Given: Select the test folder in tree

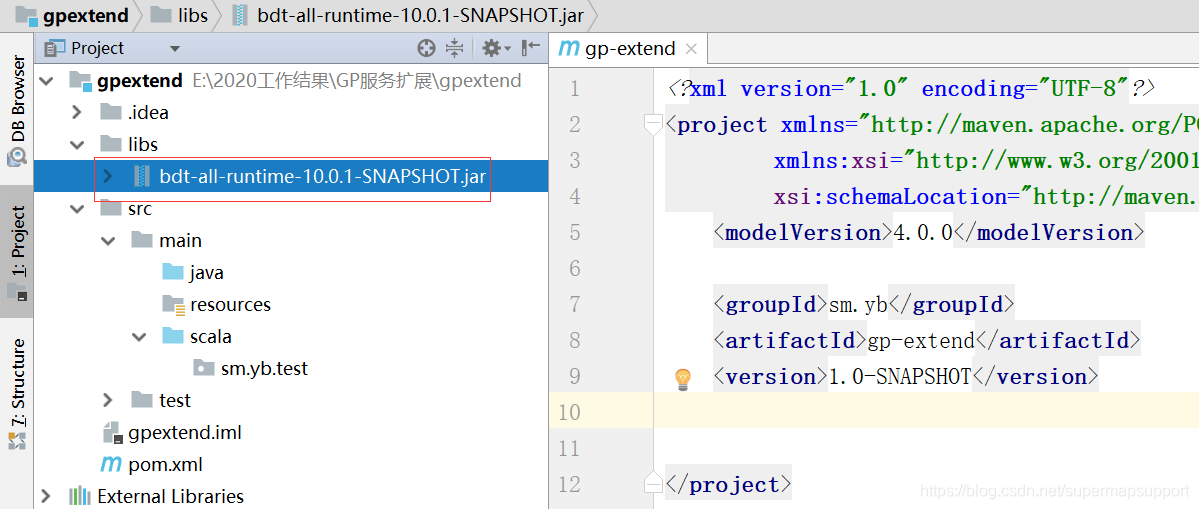Looking at the screenshot, I should (x=175, y=400).
